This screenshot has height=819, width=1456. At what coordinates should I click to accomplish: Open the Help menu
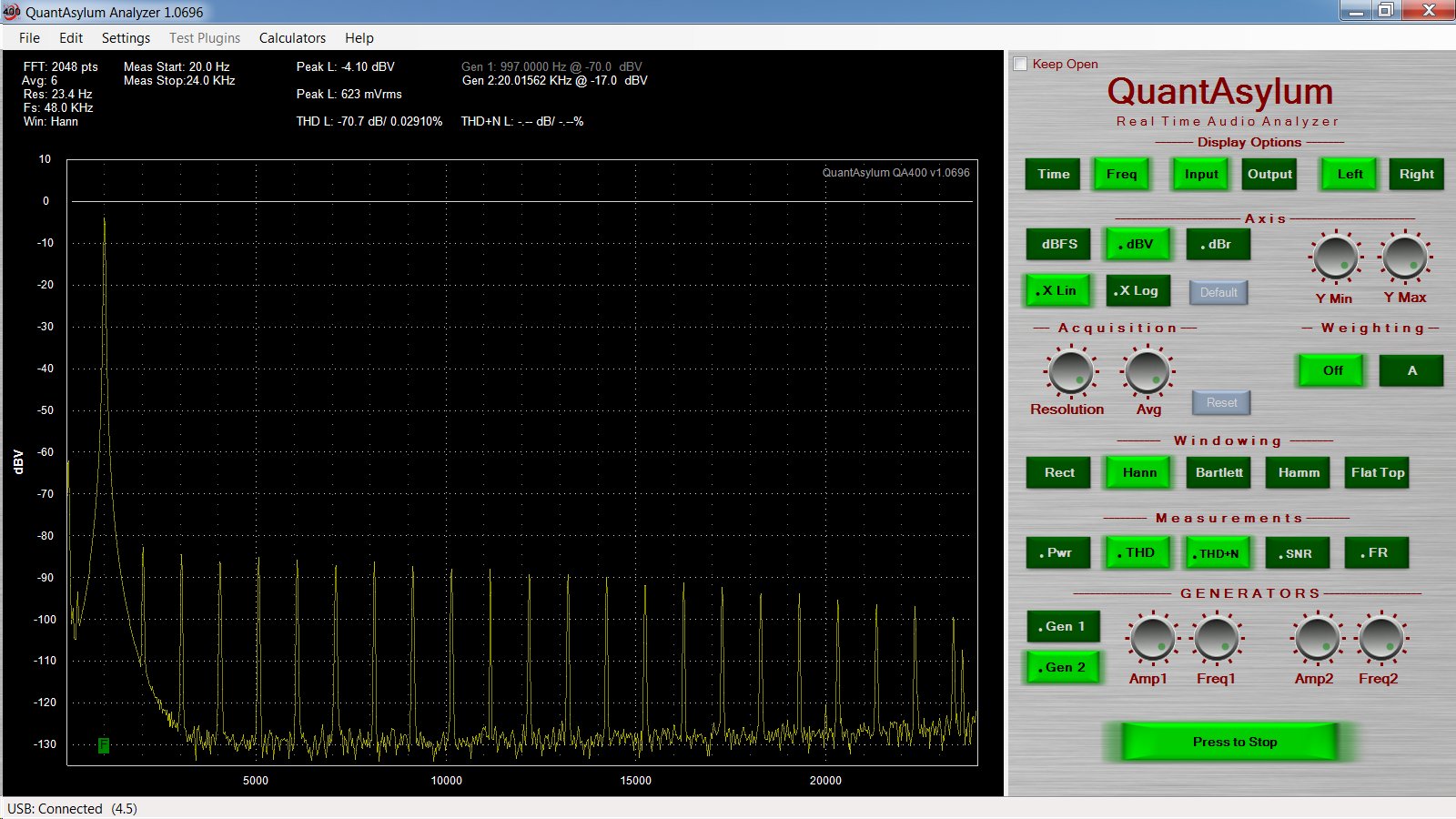[x=359, y=37]
